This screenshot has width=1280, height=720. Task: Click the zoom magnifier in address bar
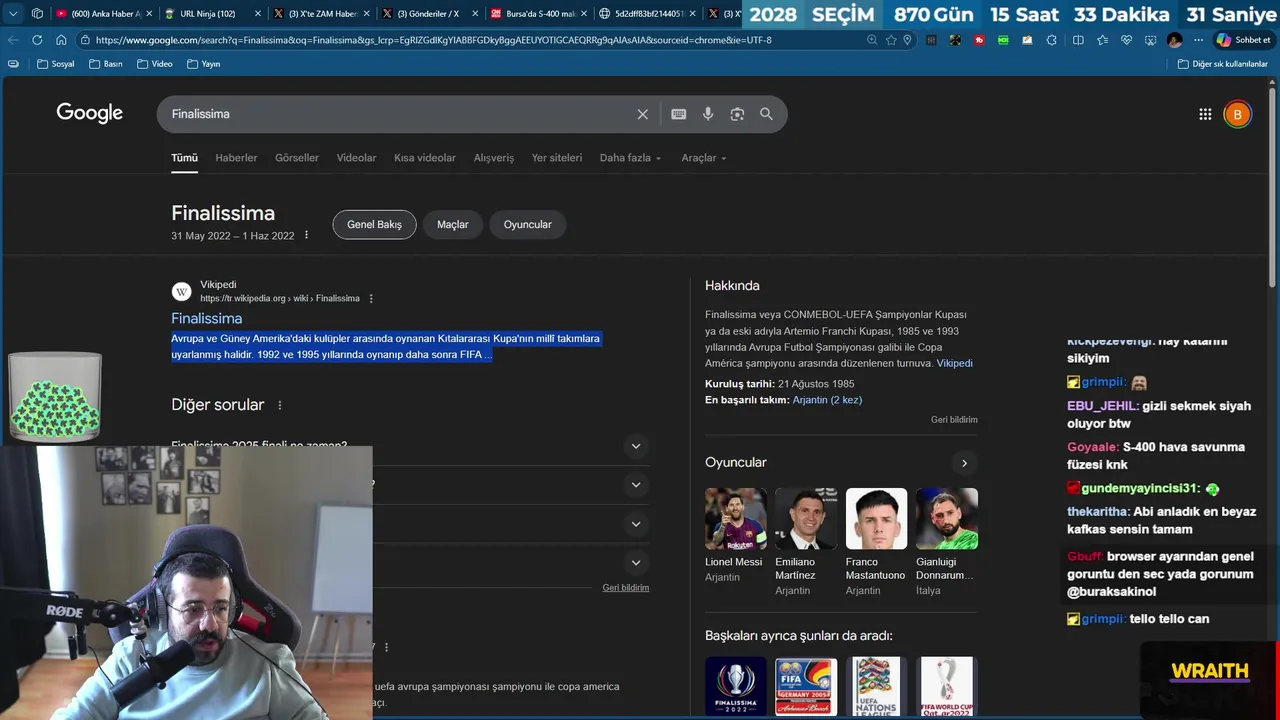point(872,40)
